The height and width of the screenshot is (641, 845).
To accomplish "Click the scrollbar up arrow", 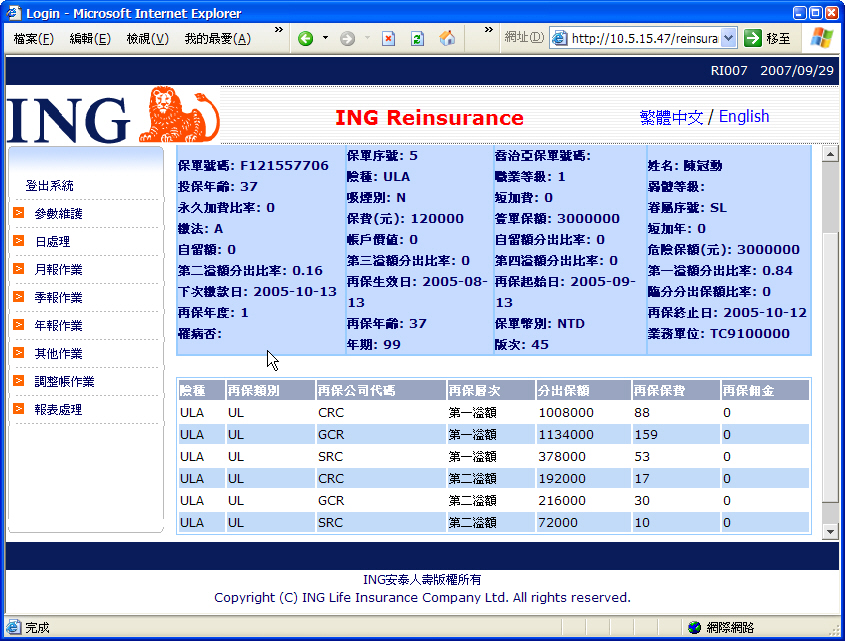I will [830, 154].
